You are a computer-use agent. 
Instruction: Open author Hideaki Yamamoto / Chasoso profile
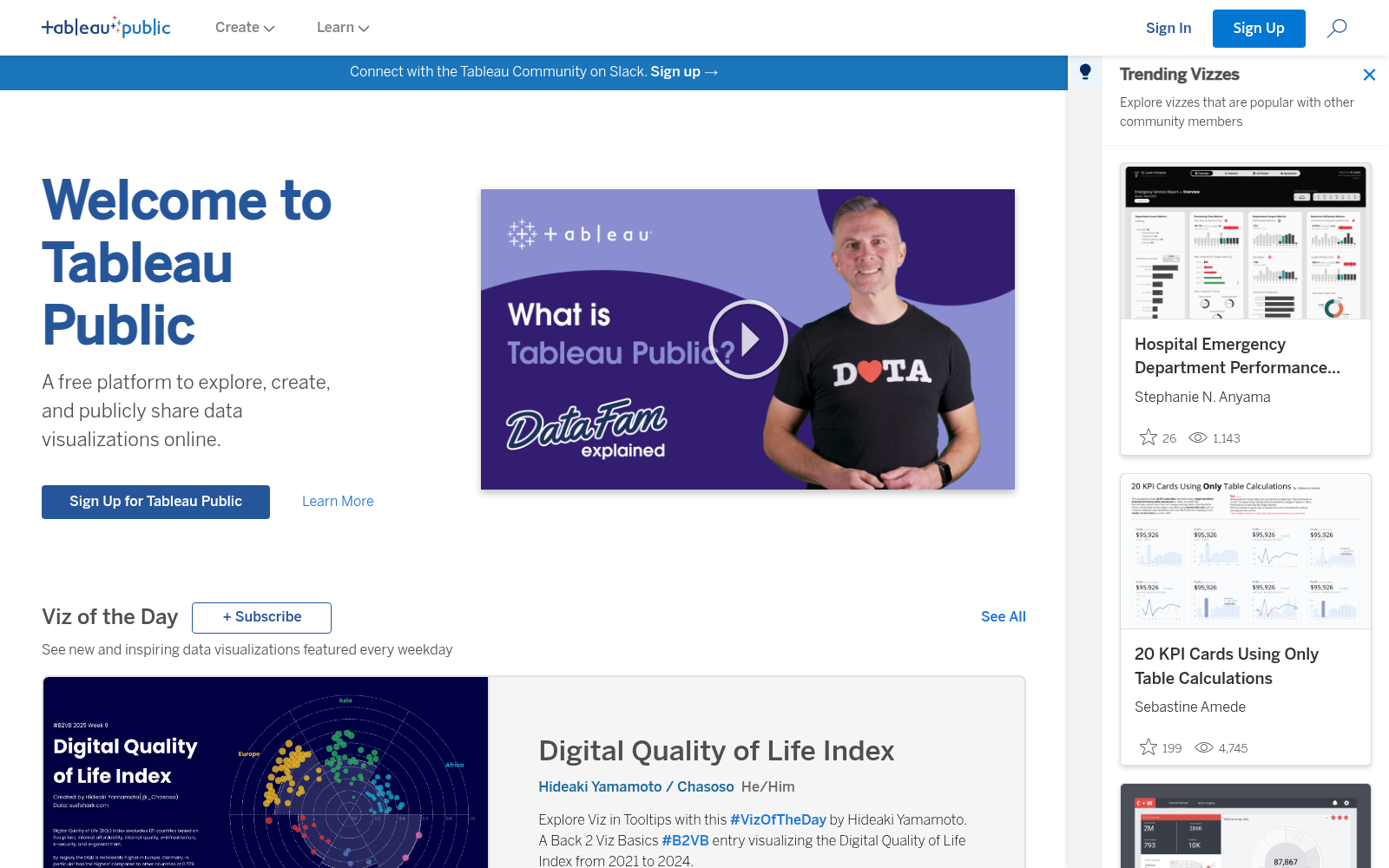pos(635,786)
